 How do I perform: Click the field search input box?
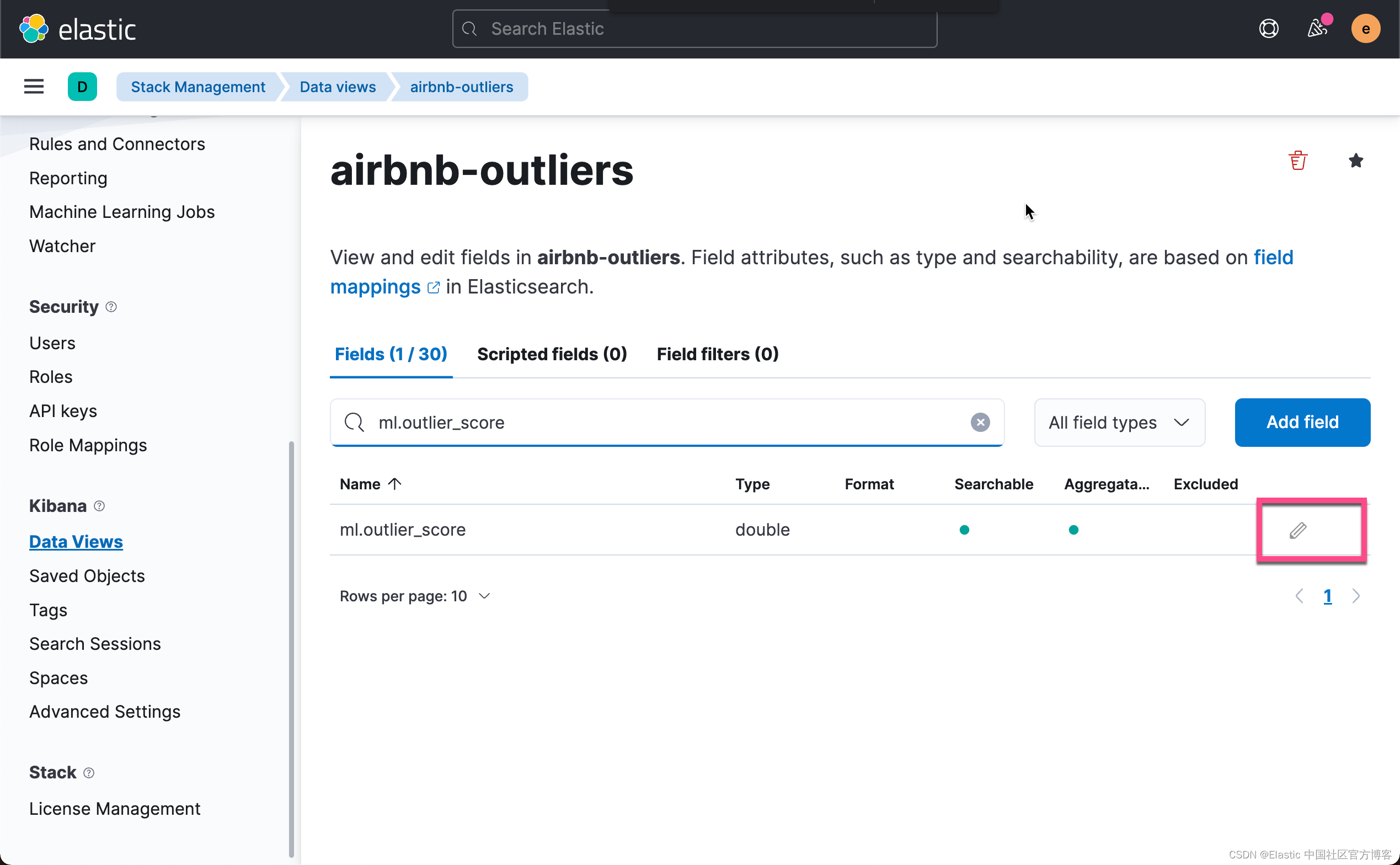666,422
